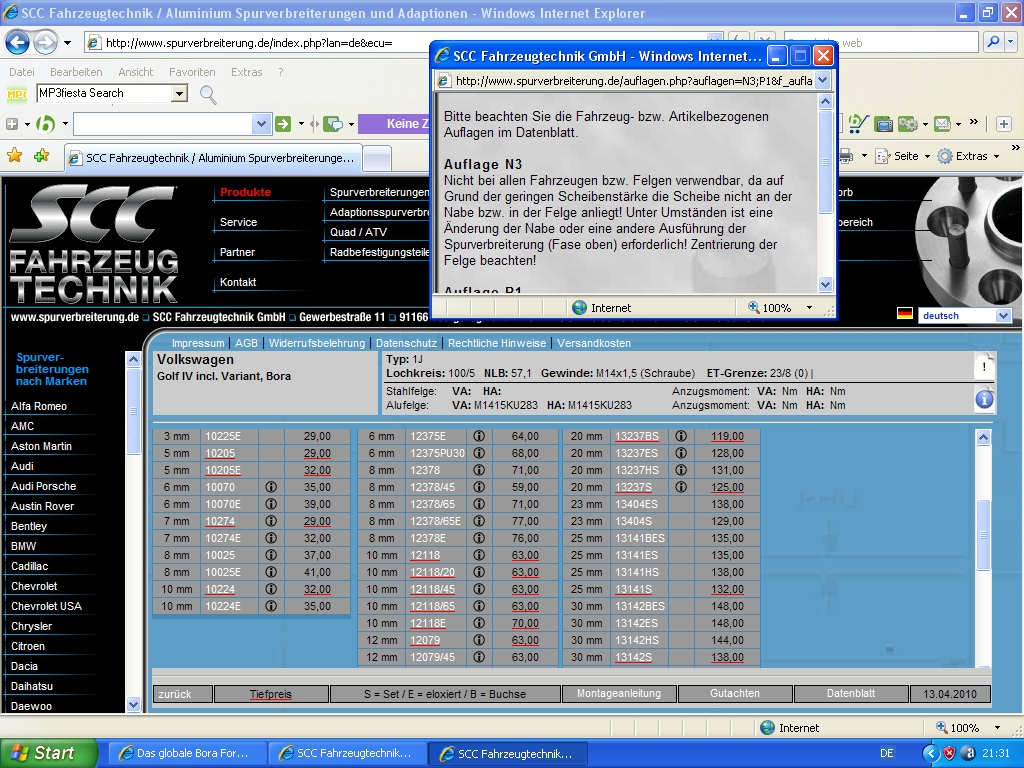Click the Montageanleitung button
This screenshot has height=768, width=1024.
618,694
